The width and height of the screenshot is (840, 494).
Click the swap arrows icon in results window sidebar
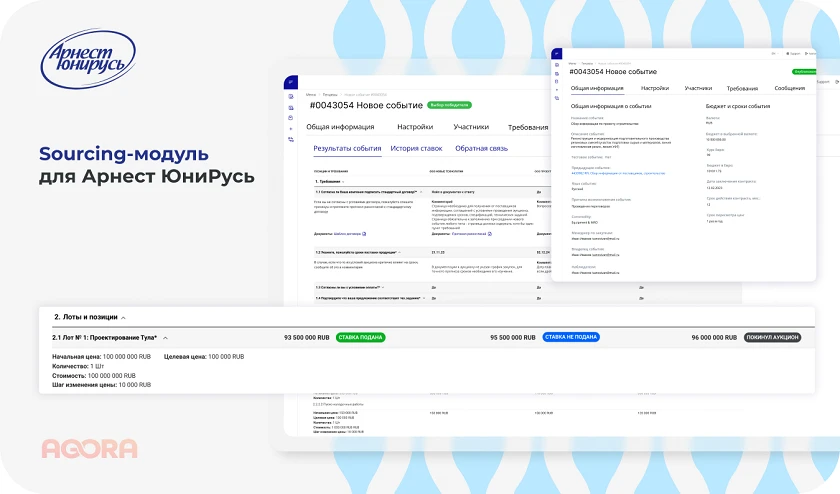(x=291, y=139)
